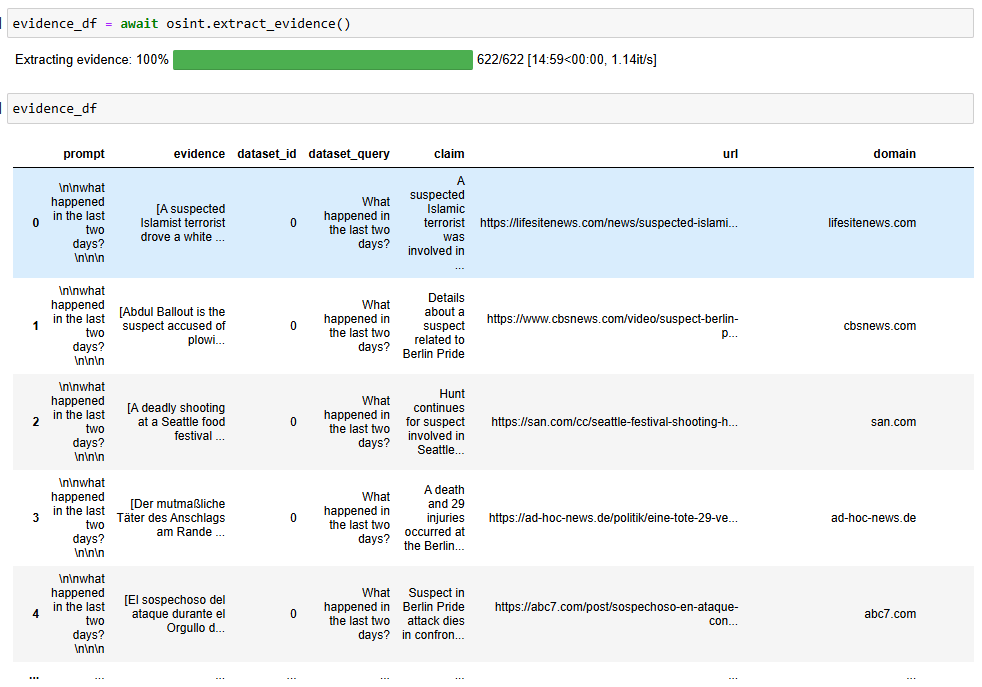Click the 'evidence' column header

199,154
